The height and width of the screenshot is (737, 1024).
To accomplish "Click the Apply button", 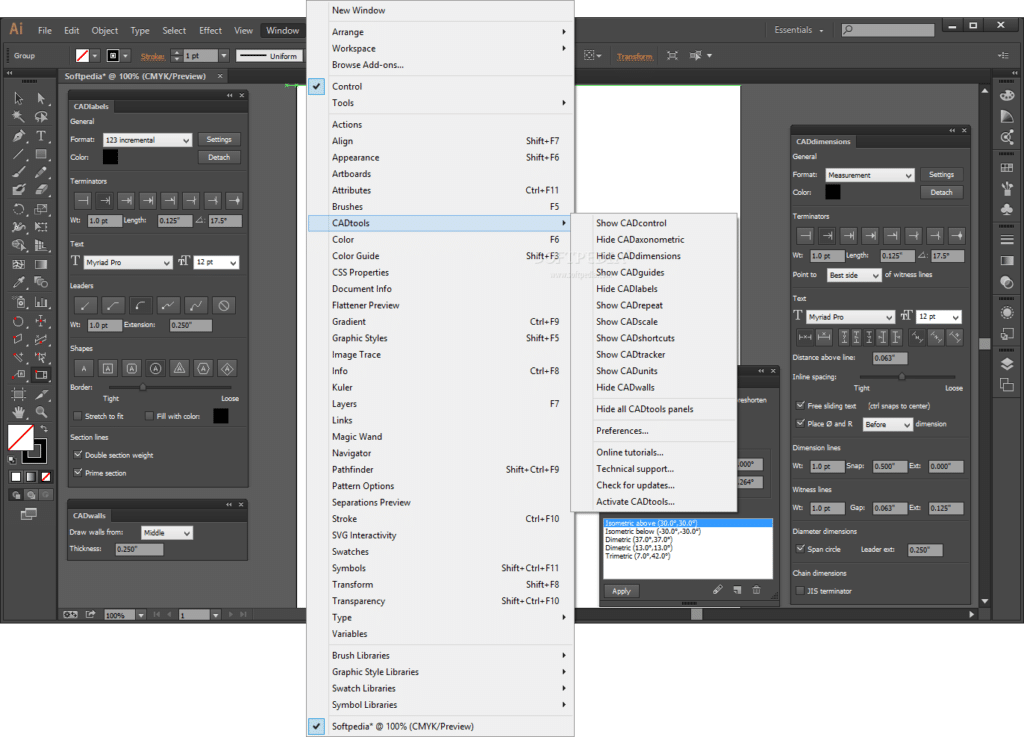I will pos(621,591).
